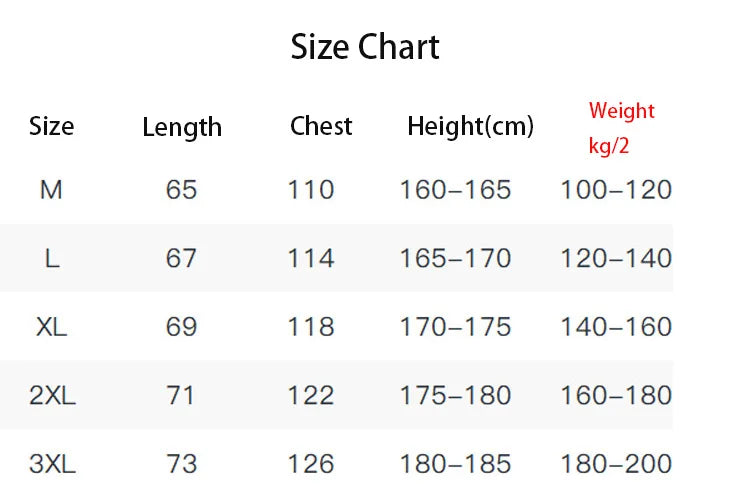The height and width of the screenshot is (500, 750).
Task: Select the 2XL size cell
Action: tap(52, 396)
